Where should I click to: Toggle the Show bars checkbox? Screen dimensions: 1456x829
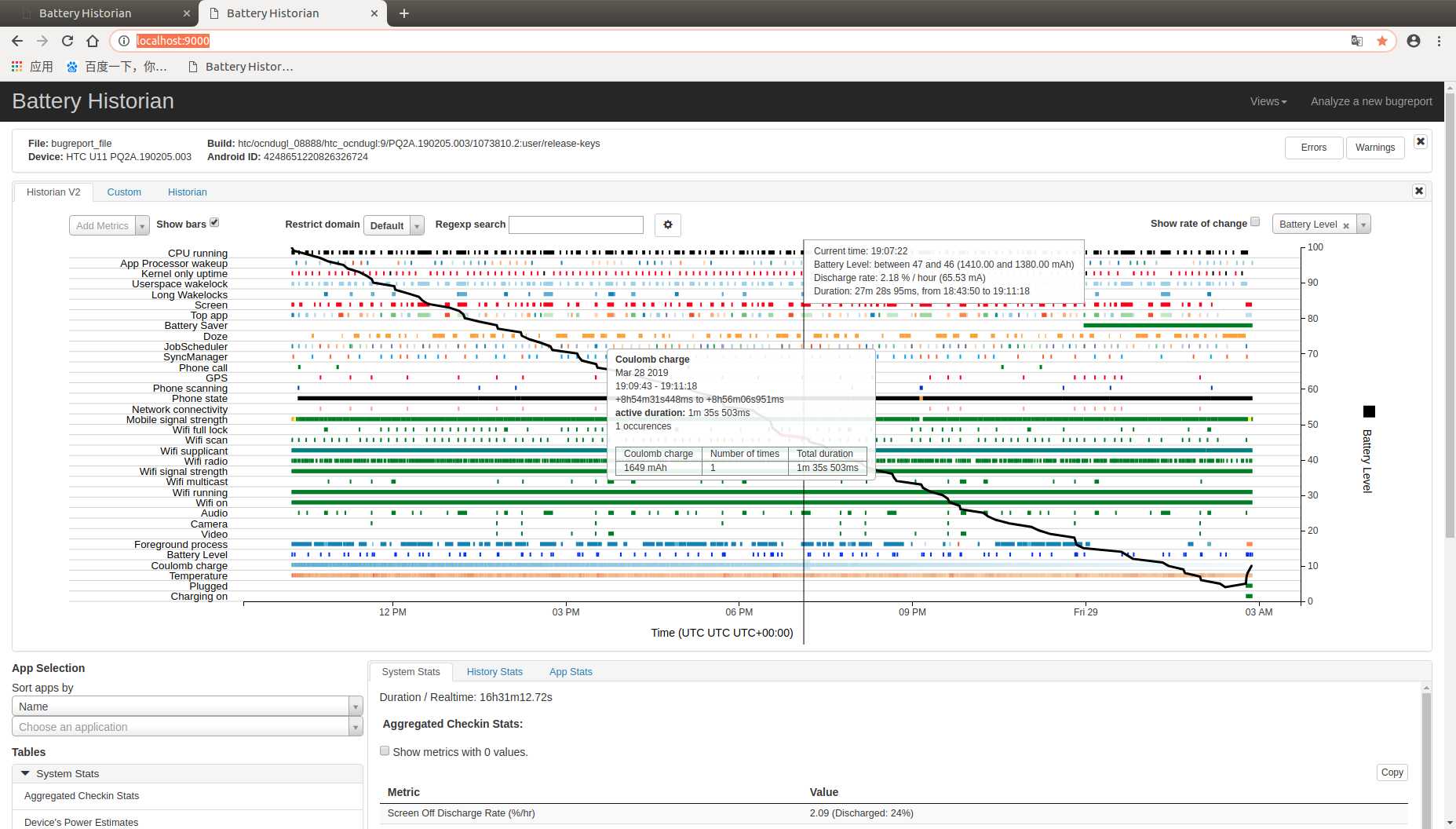click(x=214, y=222)
